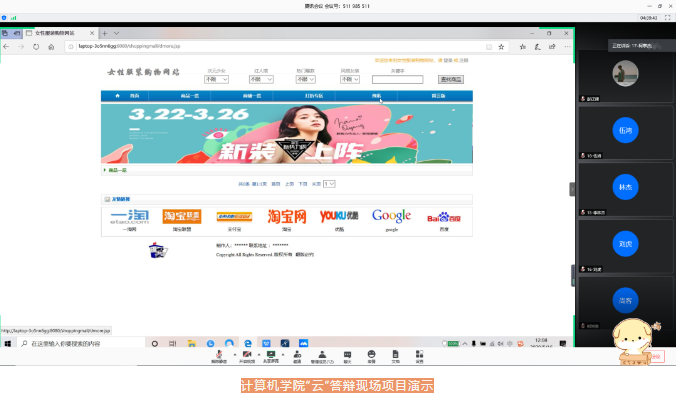679x398 pixels.
Task: Add page to favorites with star icon
Action: [x=501, y=47]
